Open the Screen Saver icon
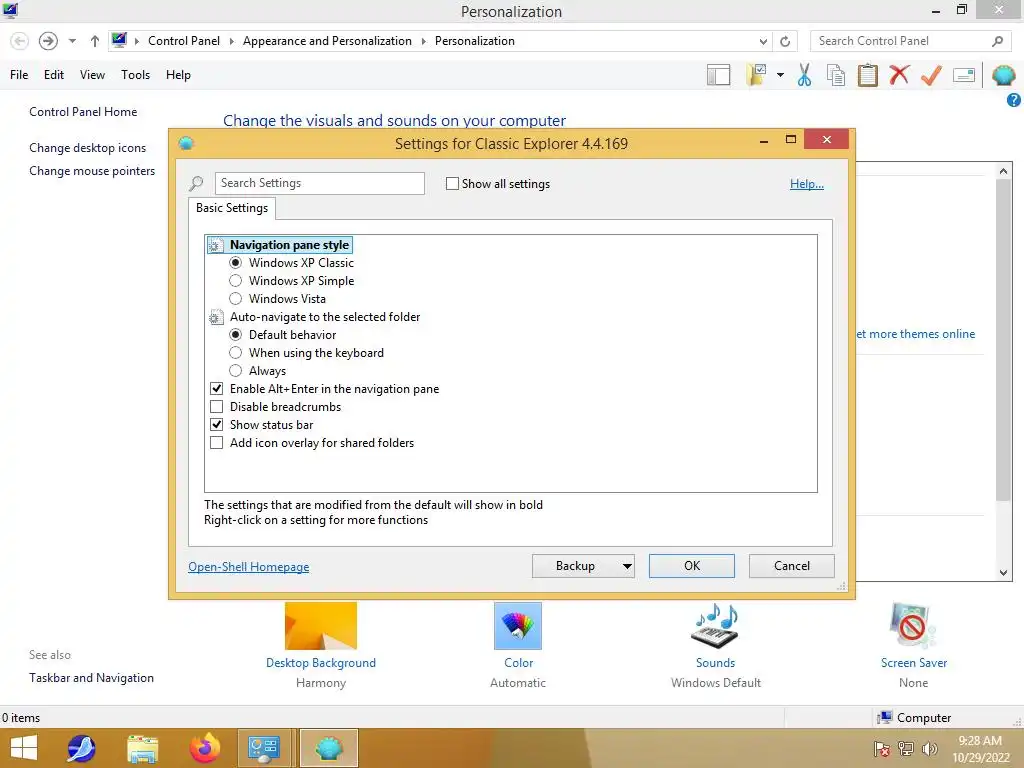Image resolution: width=1024 pixels, height=768 pixels. click(913, 626)
